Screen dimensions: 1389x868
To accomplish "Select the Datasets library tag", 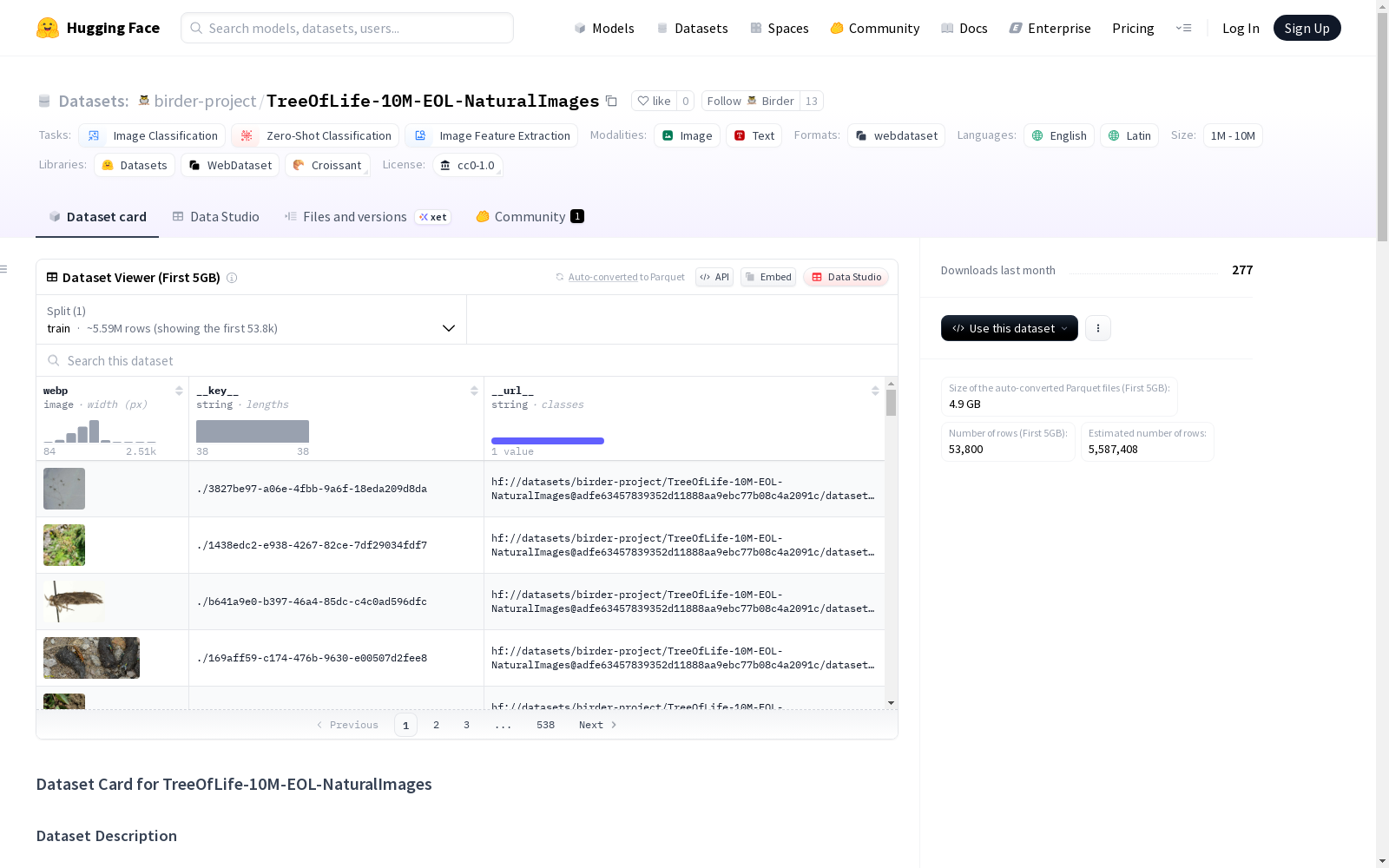I will click(x=135, y=165).
